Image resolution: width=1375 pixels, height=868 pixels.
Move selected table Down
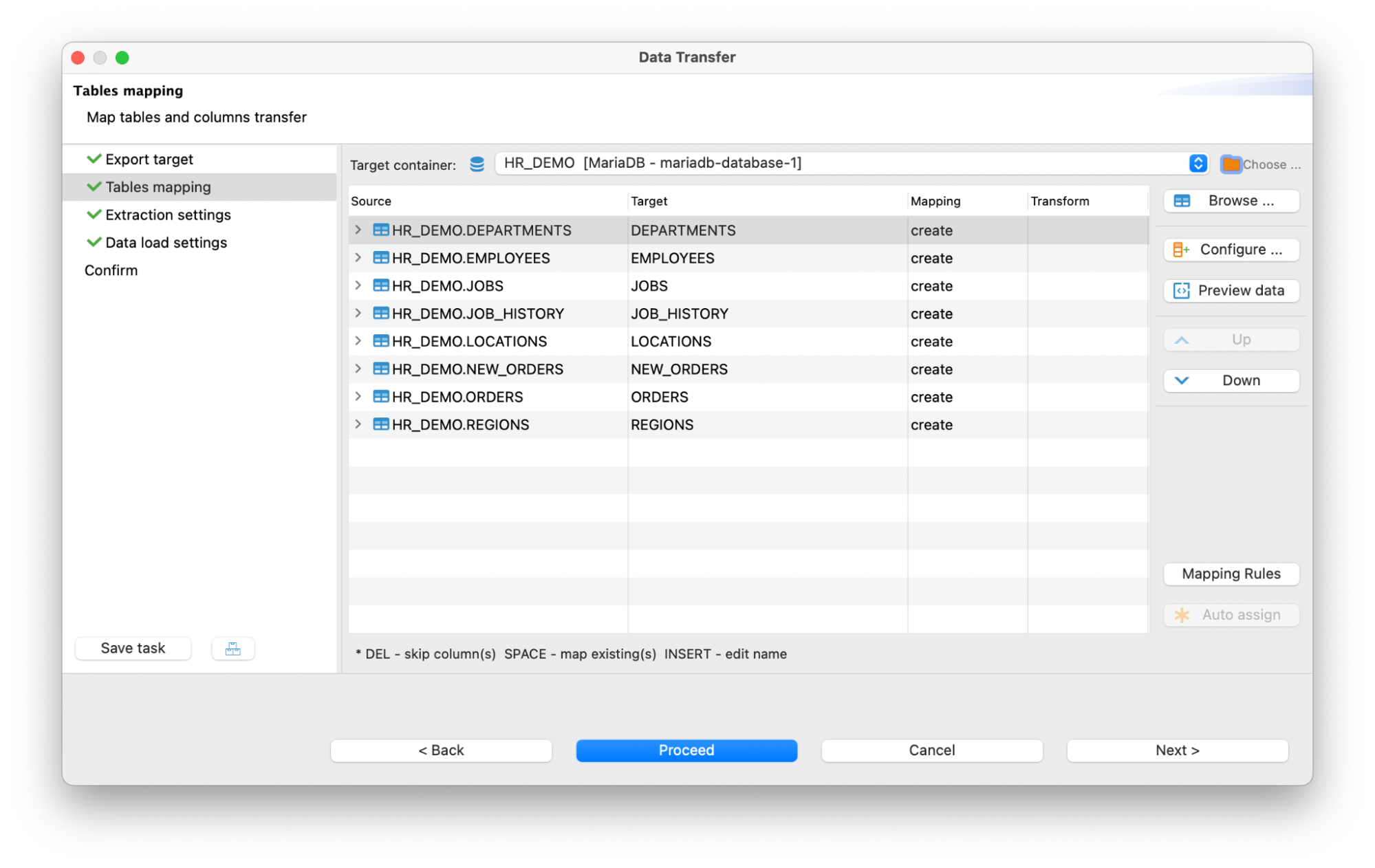(x=1231, y=380)
